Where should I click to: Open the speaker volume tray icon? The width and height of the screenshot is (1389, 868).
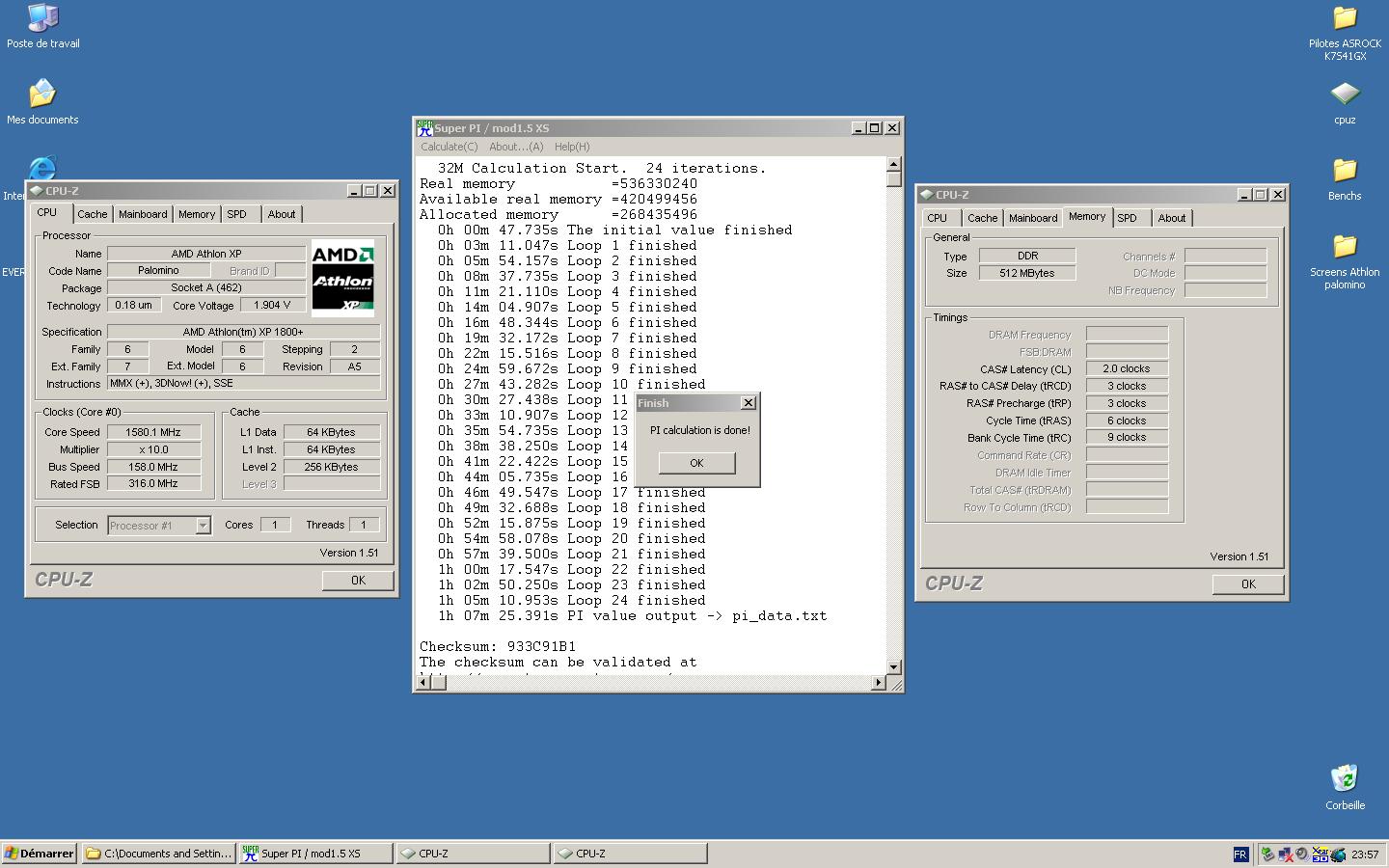pos(1302,854)
